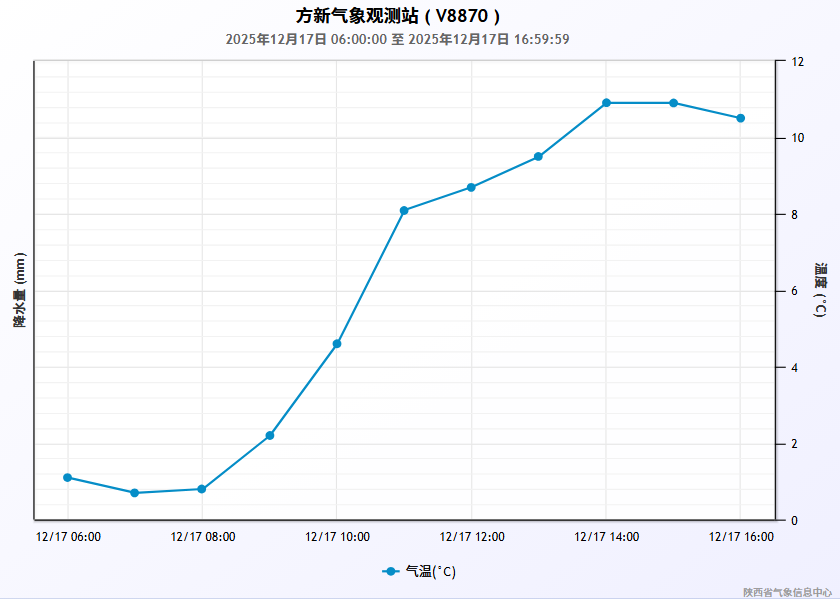The width and height of the screenshot is (840, 599).
Task: Toggle the 气温(°C) legend label
Action: pos(430,572)
